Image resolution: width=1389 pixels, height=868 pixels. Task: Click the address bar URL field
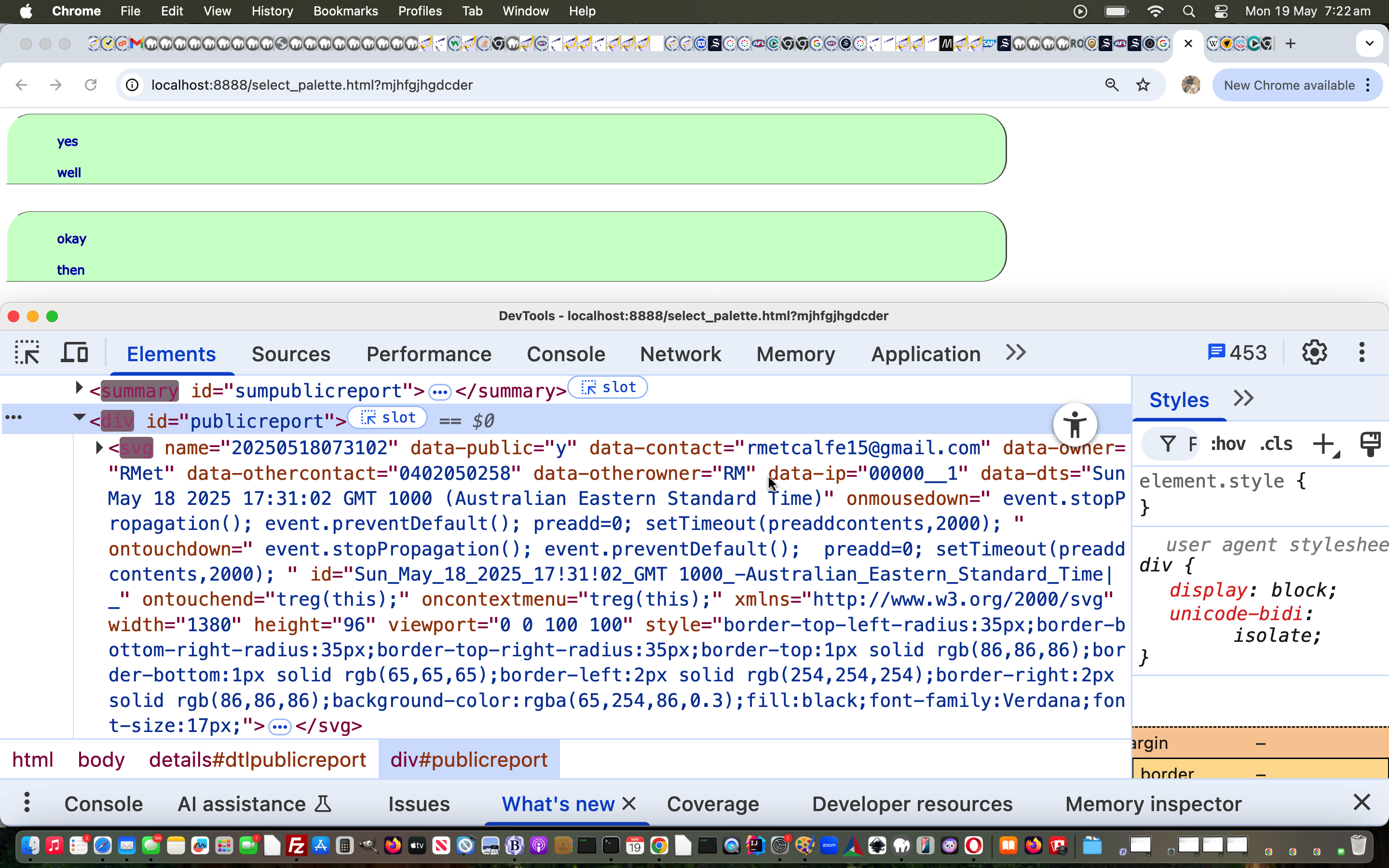620,85
